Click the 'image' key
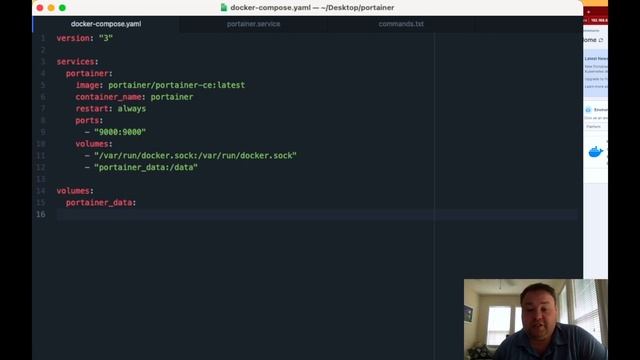Viewport: 640px width, 360px height. coord(87,85)
